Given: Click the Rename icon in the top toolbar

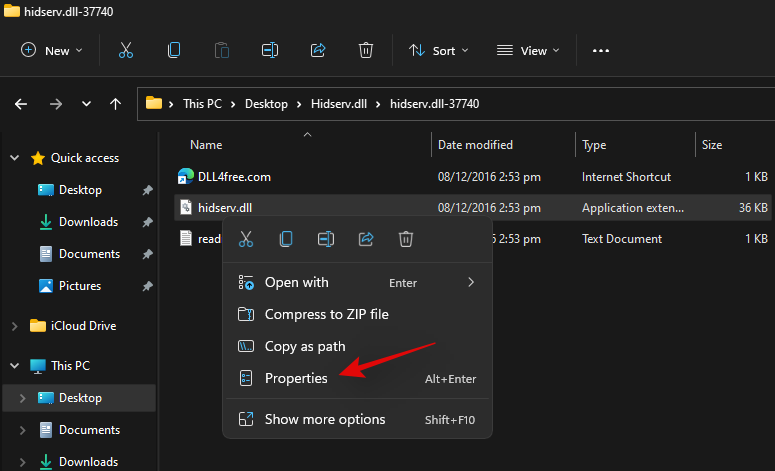Looking at the screenshot, I should [270, 50].
